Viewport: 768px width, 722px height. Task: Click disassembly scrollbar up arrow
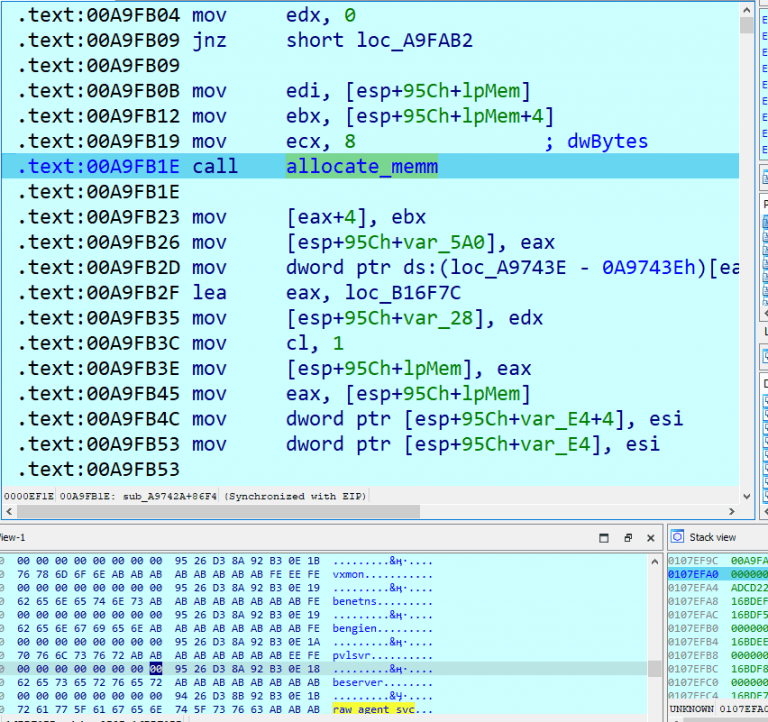[x=747, y=9]
